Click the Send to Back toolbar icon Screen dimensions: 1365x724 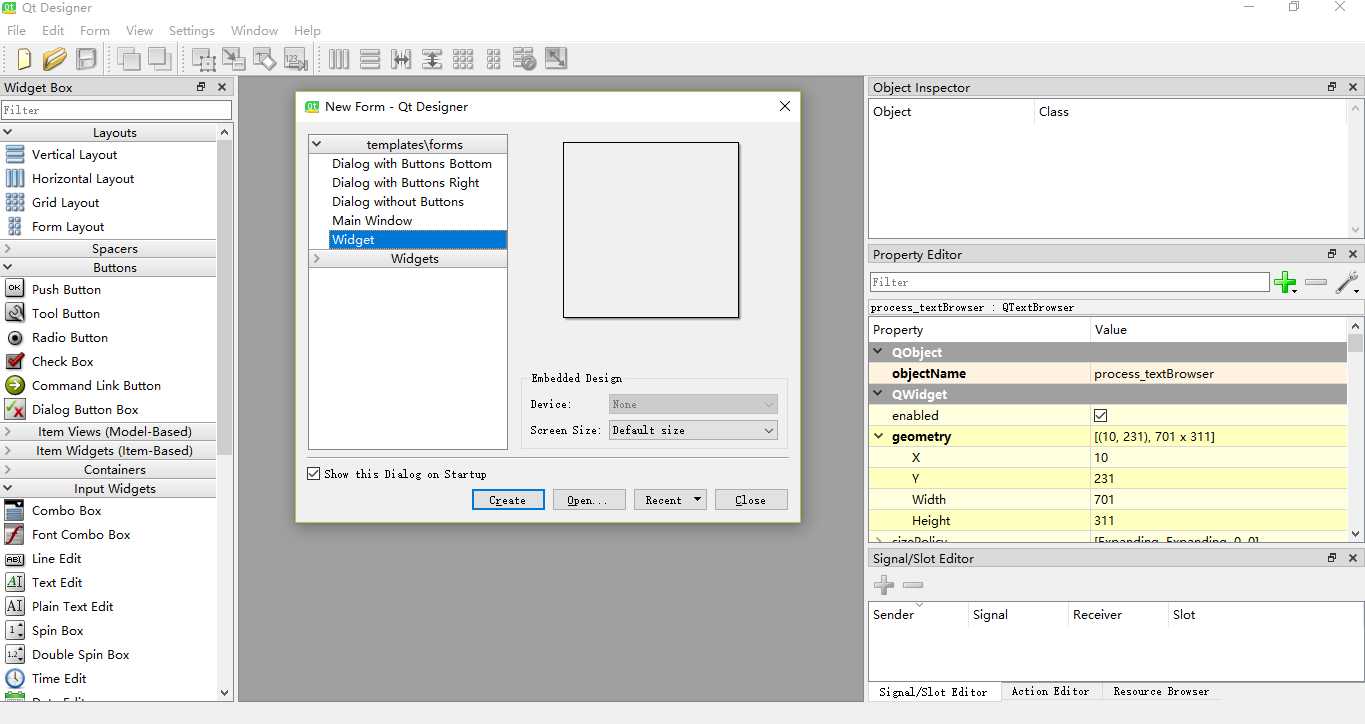click(x=128, y=59)
